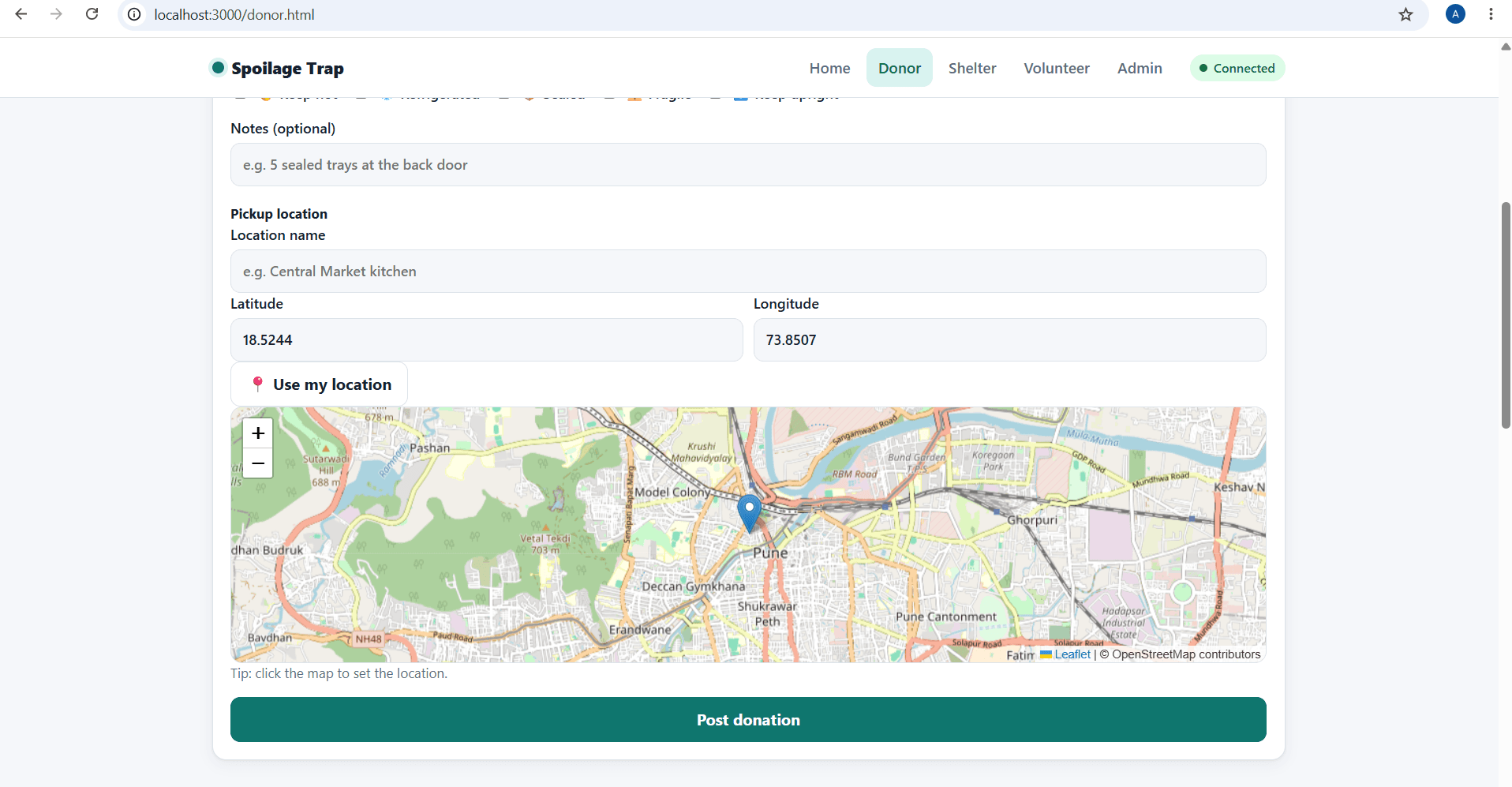The width and height of the screenshot is (1512, 787).
Task: Zoom in on the map with plus
Action: [x=258, y=433]
